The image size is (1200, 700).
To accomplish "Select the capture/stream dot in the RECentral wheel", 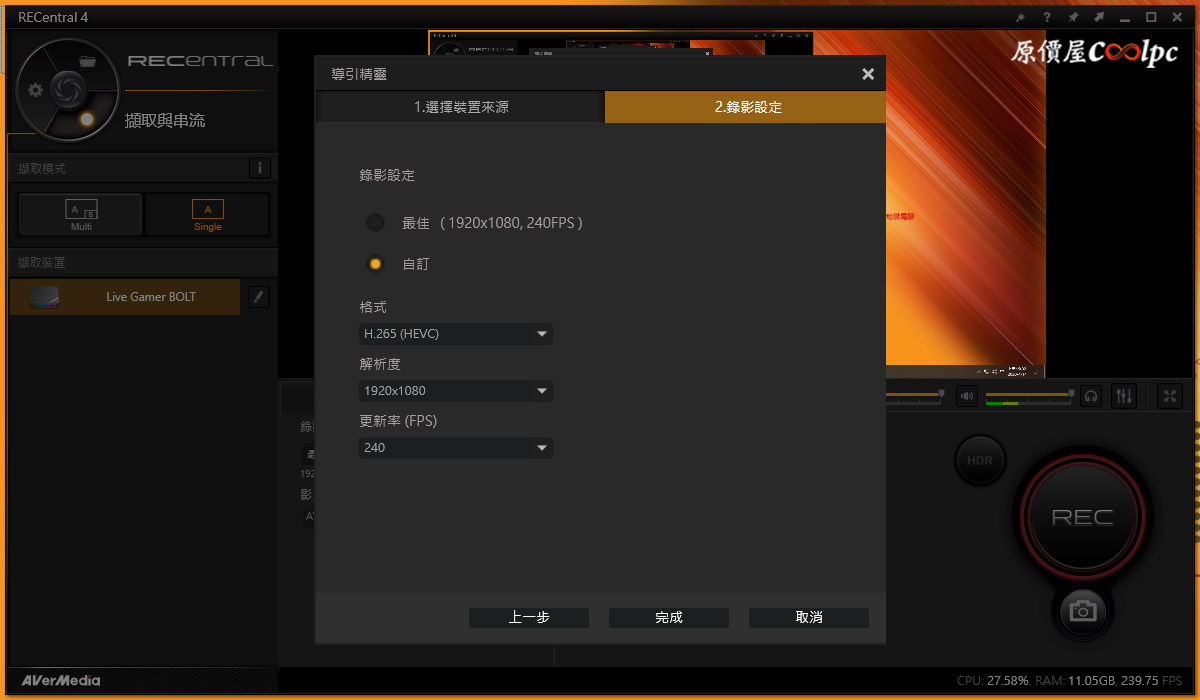I will coord(87,119).
